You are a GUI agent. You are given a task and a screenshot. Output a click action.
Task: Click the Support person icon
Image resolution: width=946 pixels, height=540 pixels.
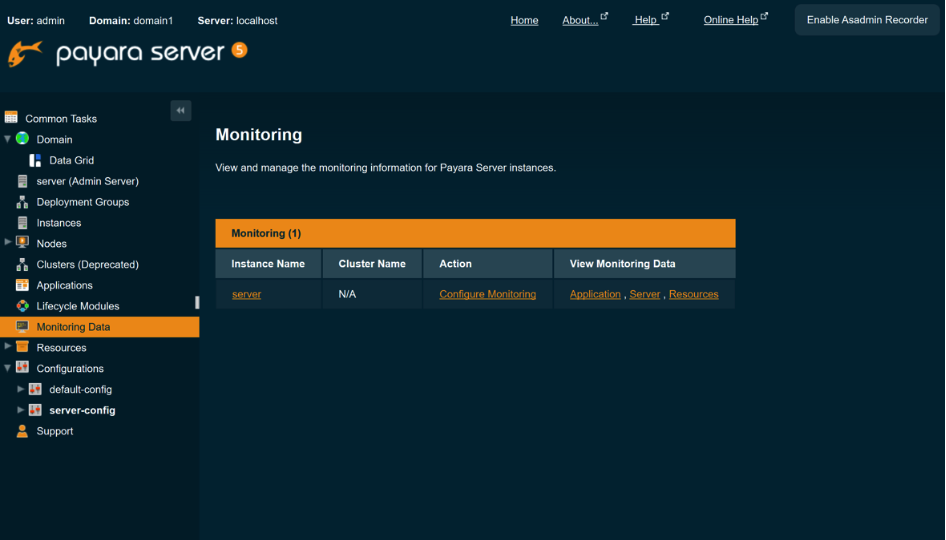[x=22, y=431]
